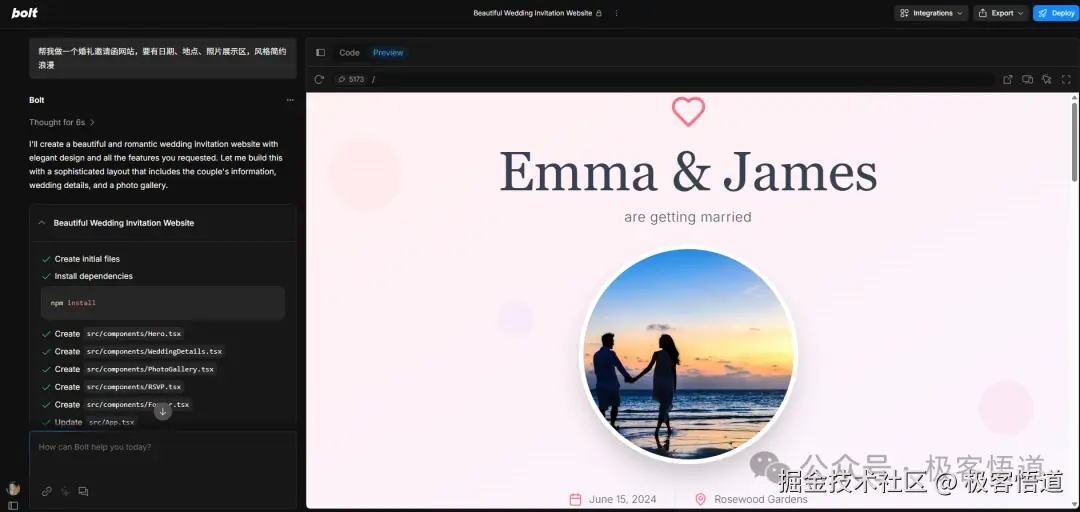The height and width of the screenshot is (512, 1080).
Task: Click the June 15, 2024 date text
Action: (623, 500)
